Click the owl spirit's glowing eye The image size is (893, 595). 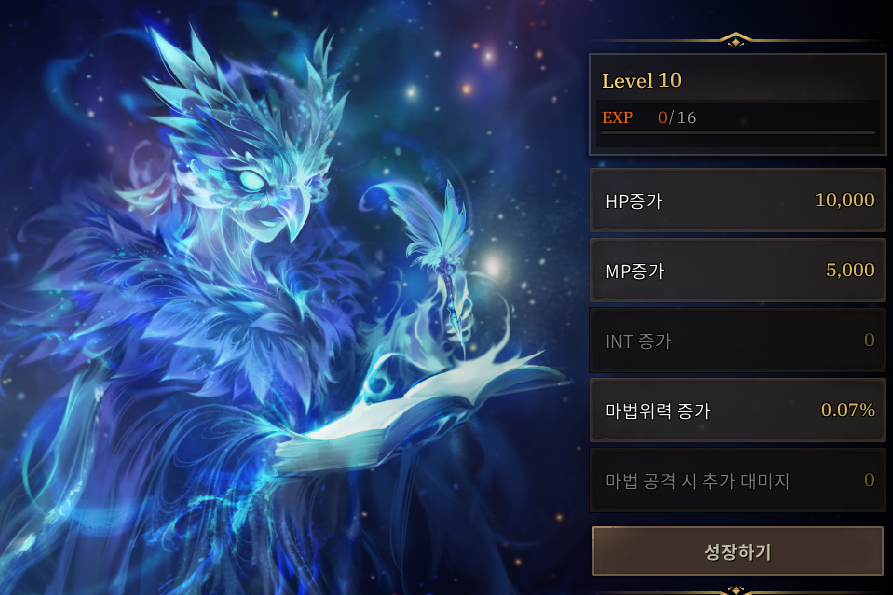pyautogui.click(x=251, y=181)
